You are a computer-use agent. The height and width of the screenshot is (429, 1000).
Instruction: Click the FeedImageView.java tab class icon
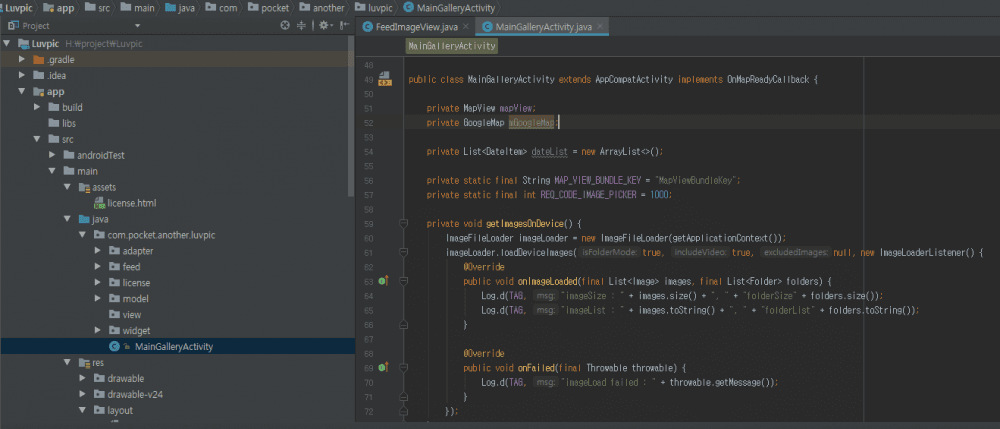tap(367, 27)
